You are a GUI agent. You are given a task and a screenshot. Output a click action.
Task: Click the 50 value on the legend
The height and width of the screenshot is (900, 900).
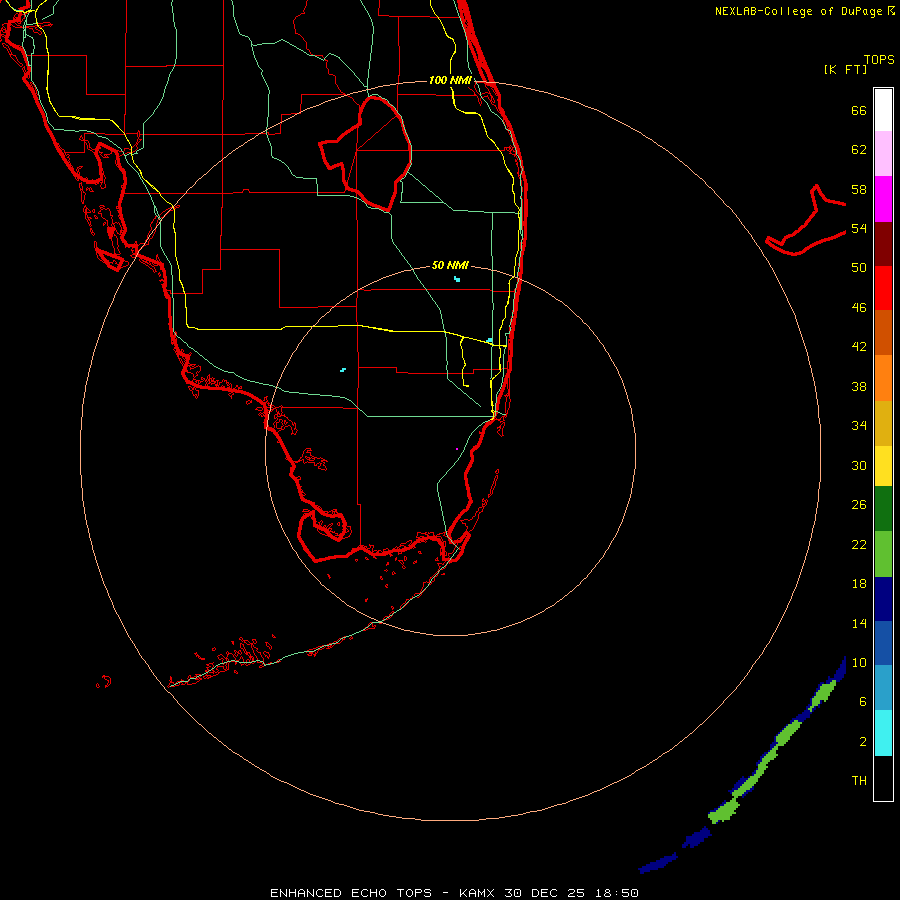[x=859, y=267]
